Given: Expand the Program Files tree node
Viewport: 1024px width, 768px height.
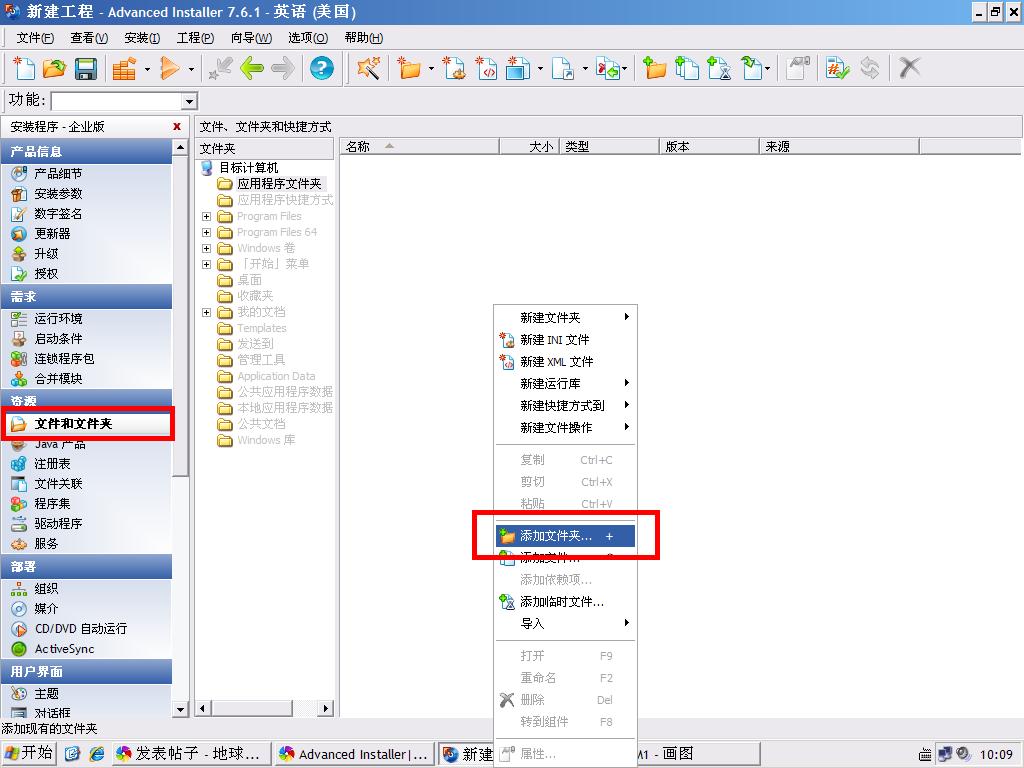Looking at the screenshot, I should 206,216.
